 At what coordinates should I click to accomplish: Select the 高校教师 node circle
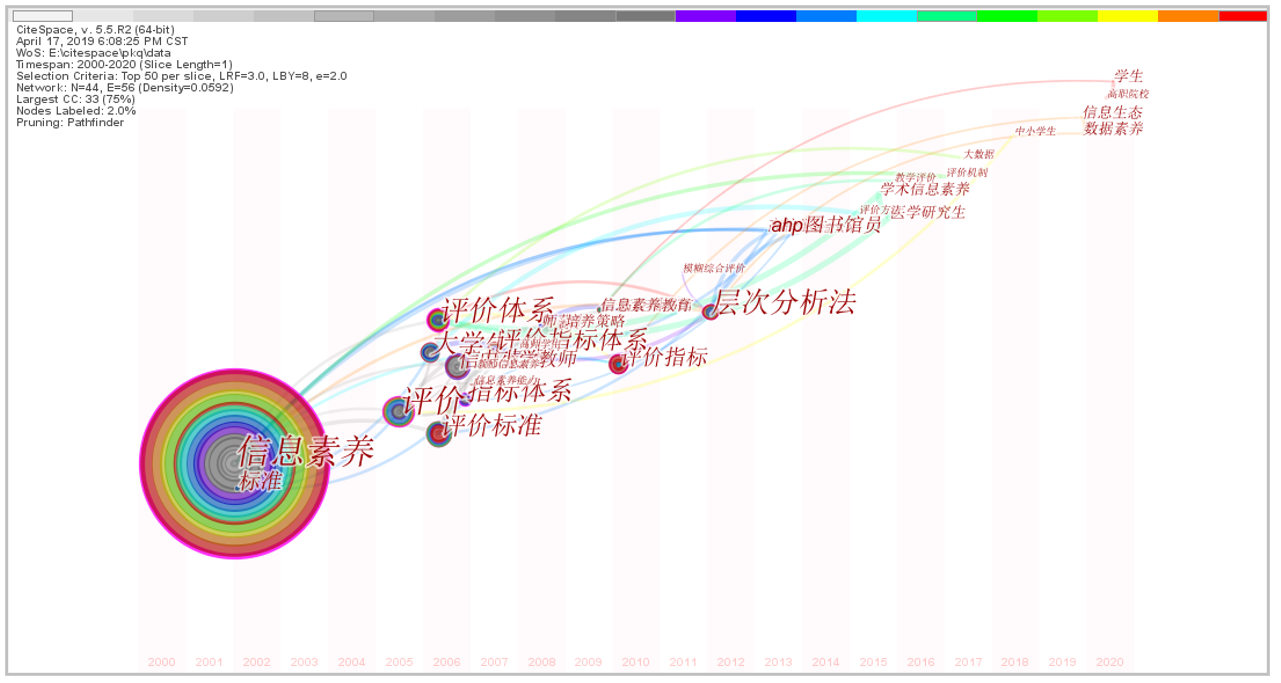click(458, 366)
